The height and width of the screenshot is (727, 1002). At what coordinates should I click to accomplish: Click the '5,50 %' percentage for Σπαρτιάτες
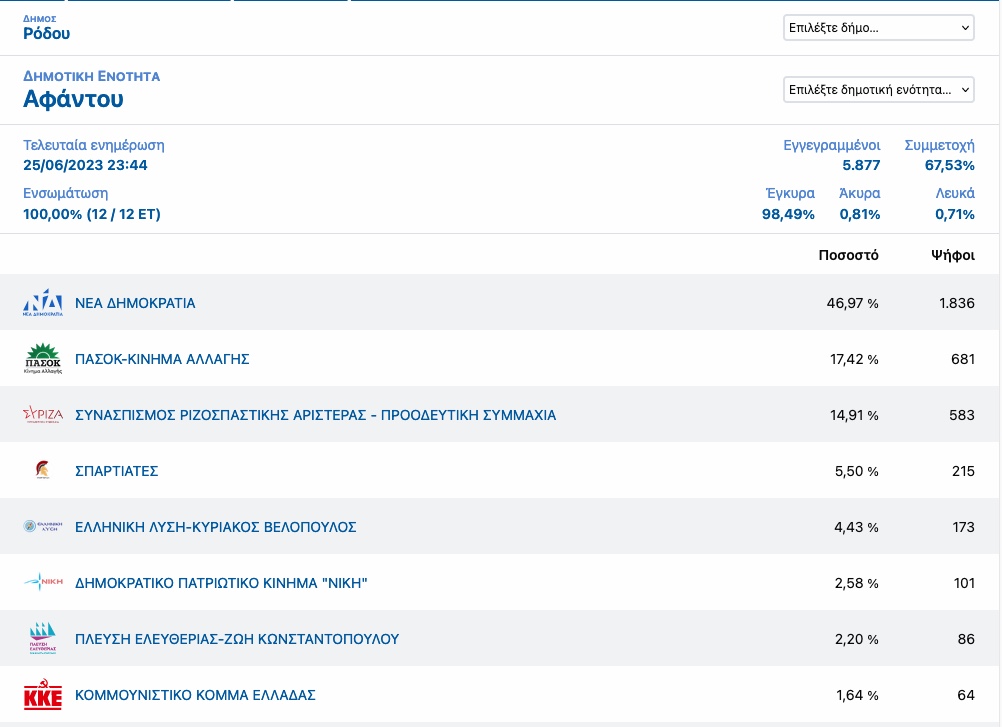[x=856, y=471]
